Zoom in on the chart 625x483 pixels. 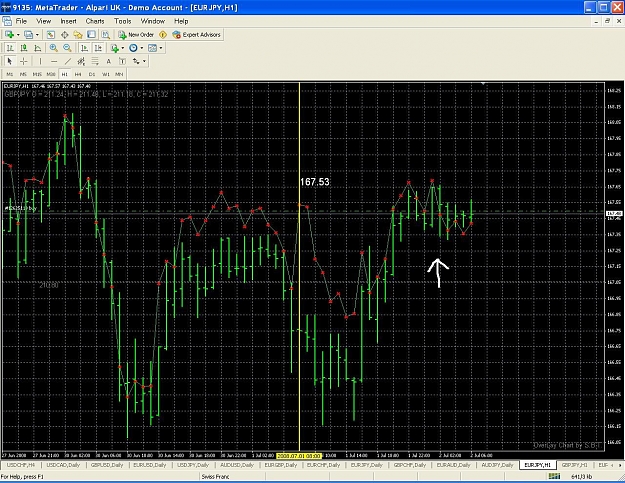point(53,48)
